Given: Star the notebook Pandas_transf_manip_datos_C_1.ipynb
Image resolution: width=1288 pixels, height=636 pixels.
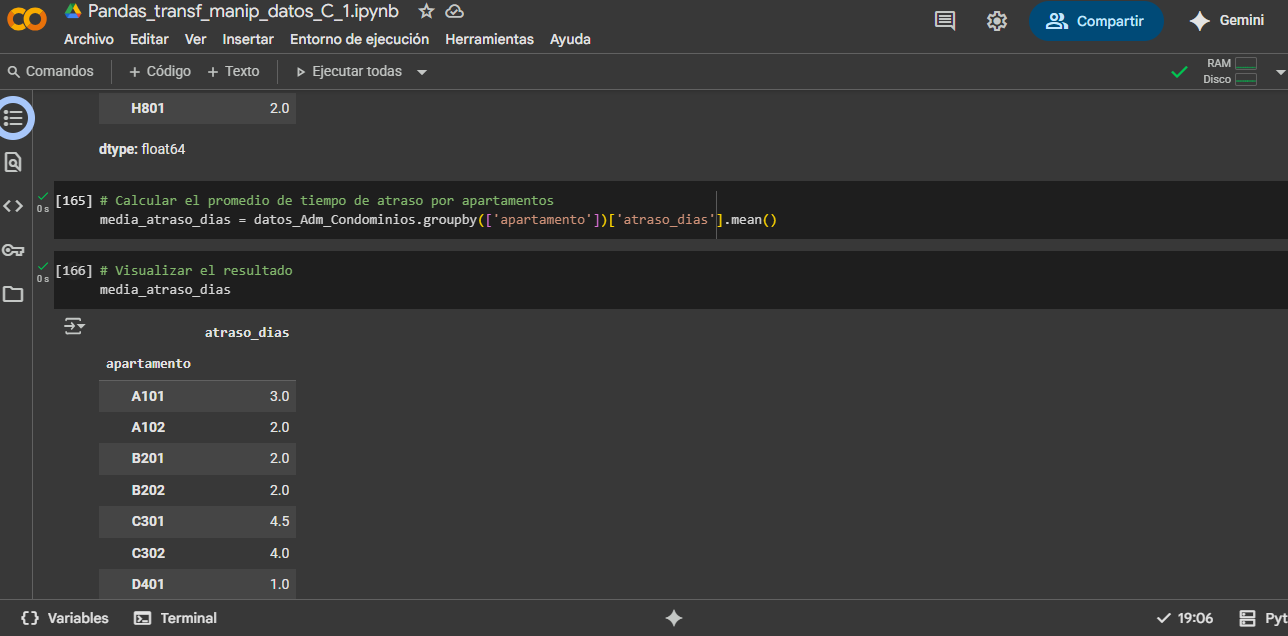Looking at the screenshot, I should click(x=426, y=11).
